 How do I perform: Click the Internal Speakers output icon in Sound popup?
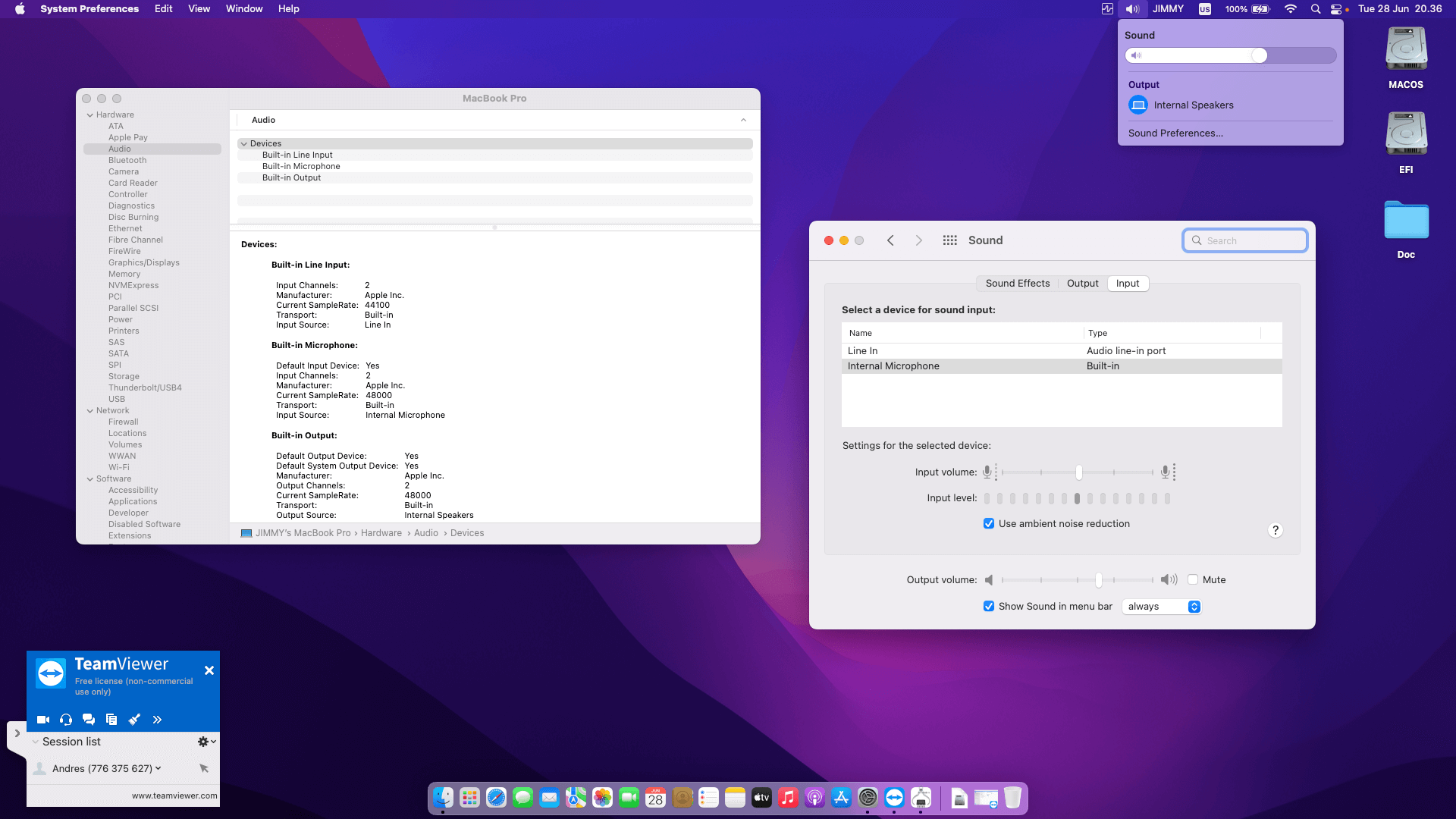pyautogui.click(x=1138, y=105)
